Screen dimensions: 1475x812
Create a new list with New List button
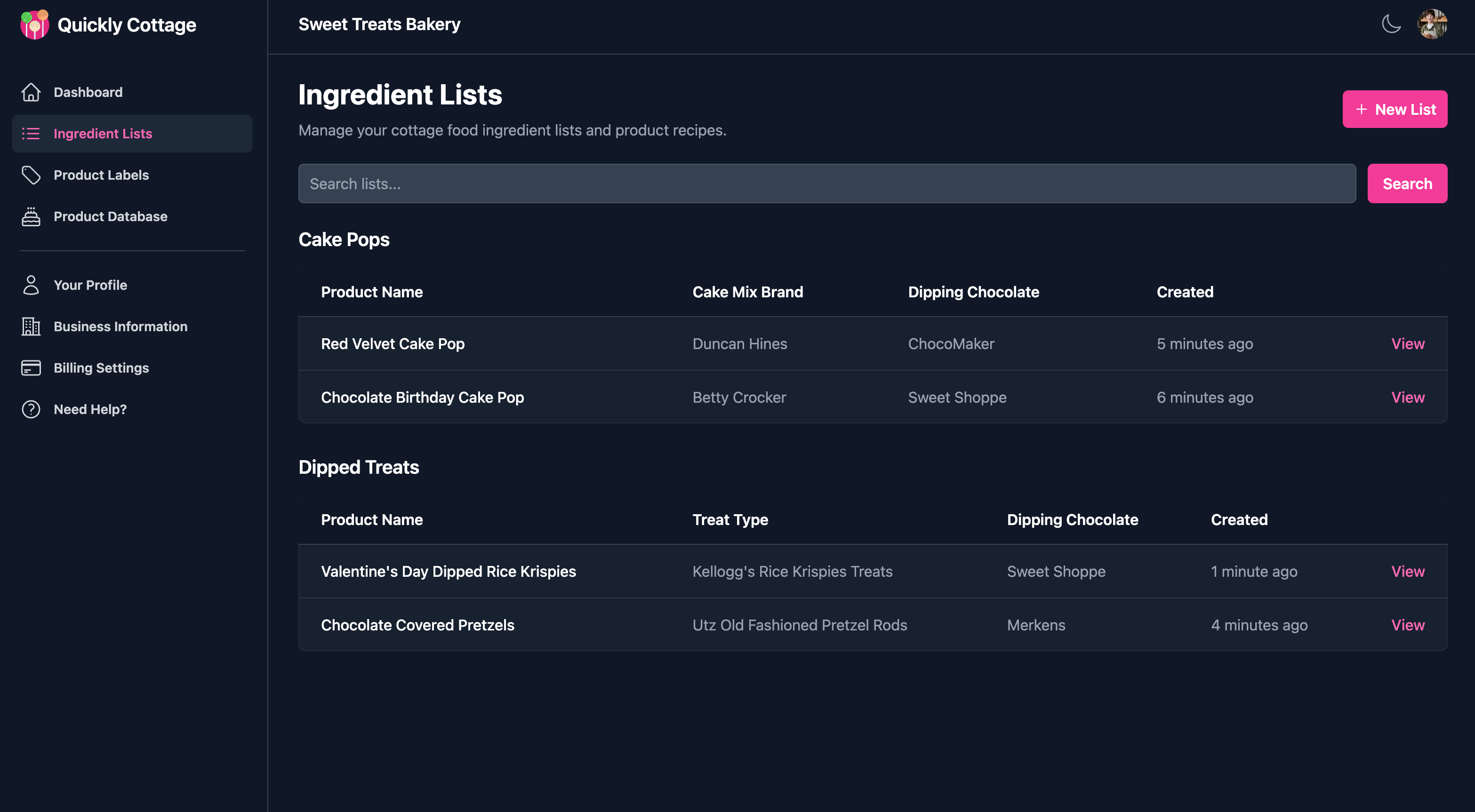pos(1395,109)
